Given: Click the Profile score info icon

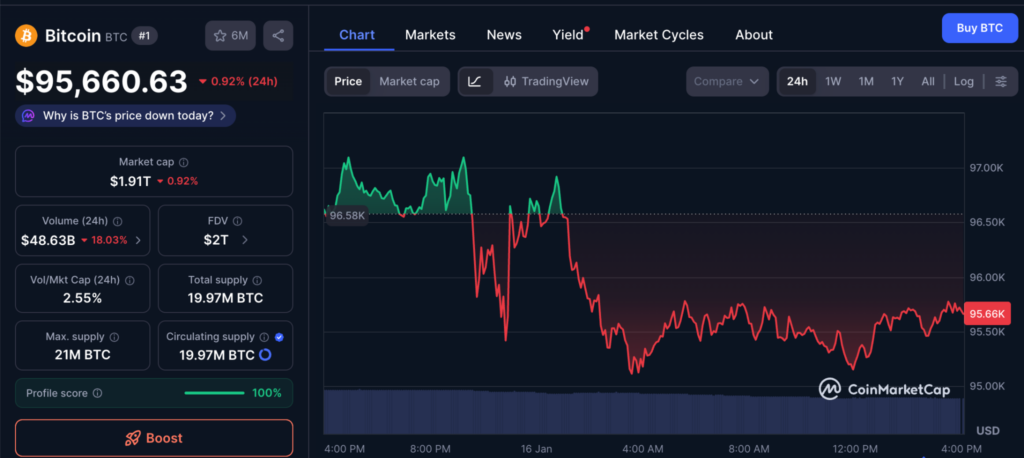Looking at the screenshot, I should pyautogui.click(x=97, y=393).
